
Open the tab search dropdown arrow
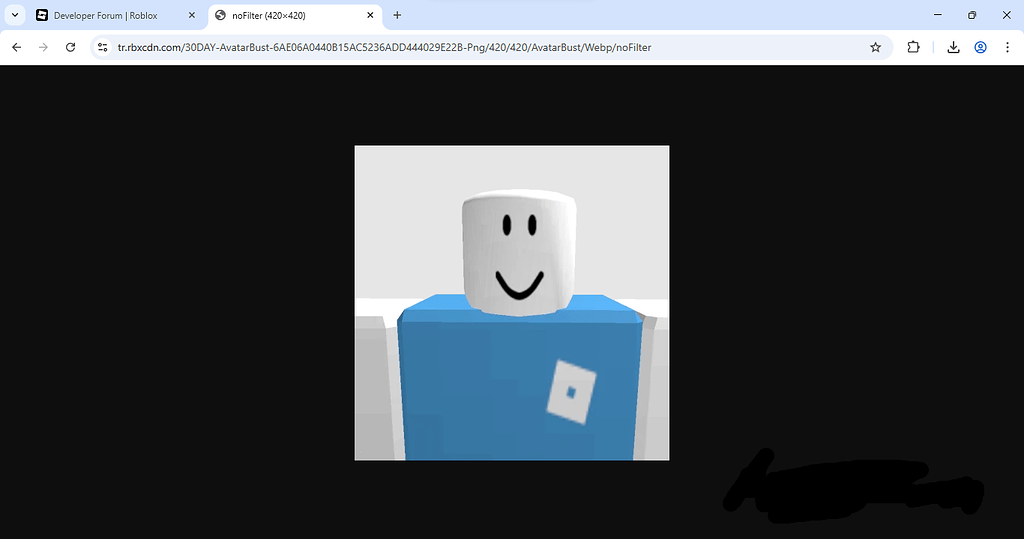(14, 15)
